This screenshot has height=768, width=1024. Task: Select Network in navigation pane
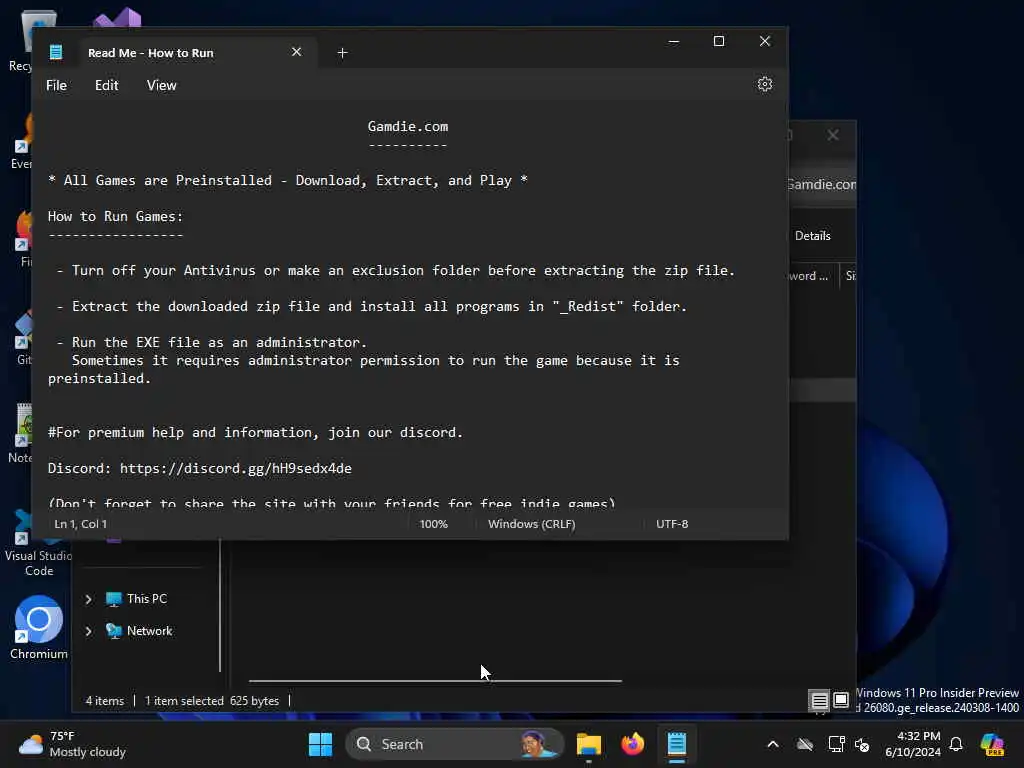coord(139,631)
